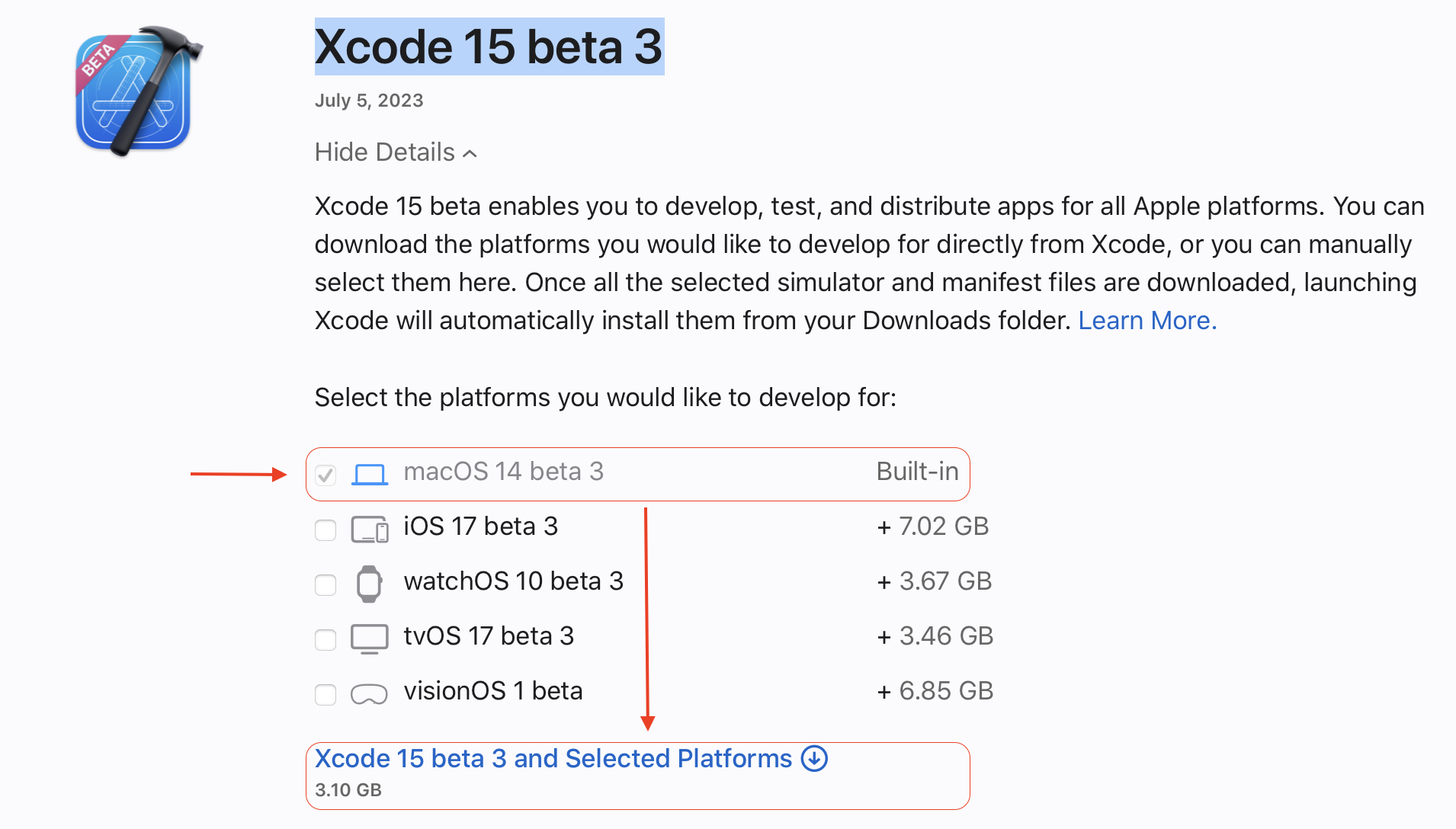The height and width of the screenshot is (829, 1456).
Task: Select the visionOS 1 beta checkbox
Action: (326, 694)
